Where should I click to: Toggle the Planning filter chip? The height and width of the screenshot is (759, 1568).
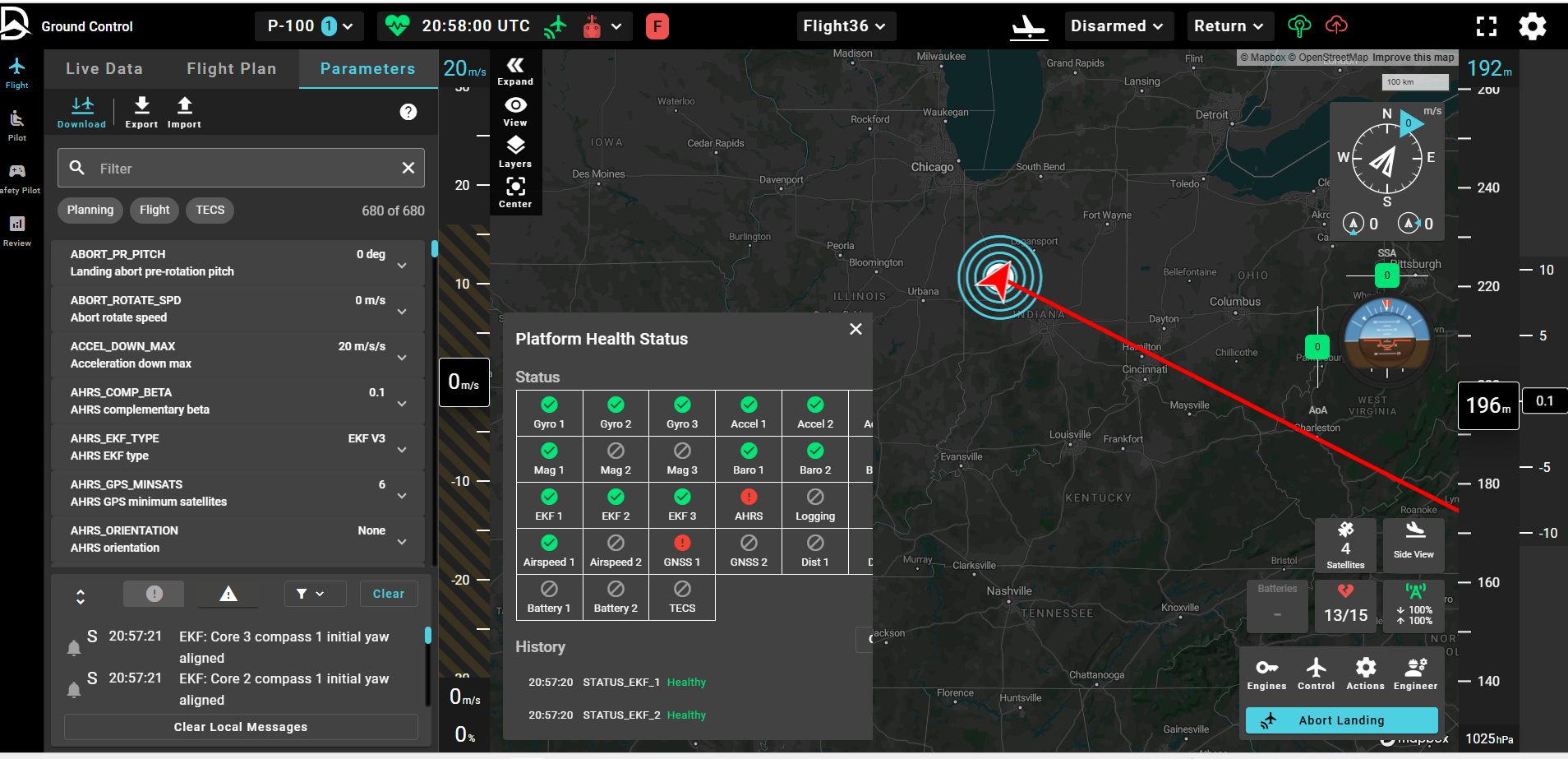point(90,211)
